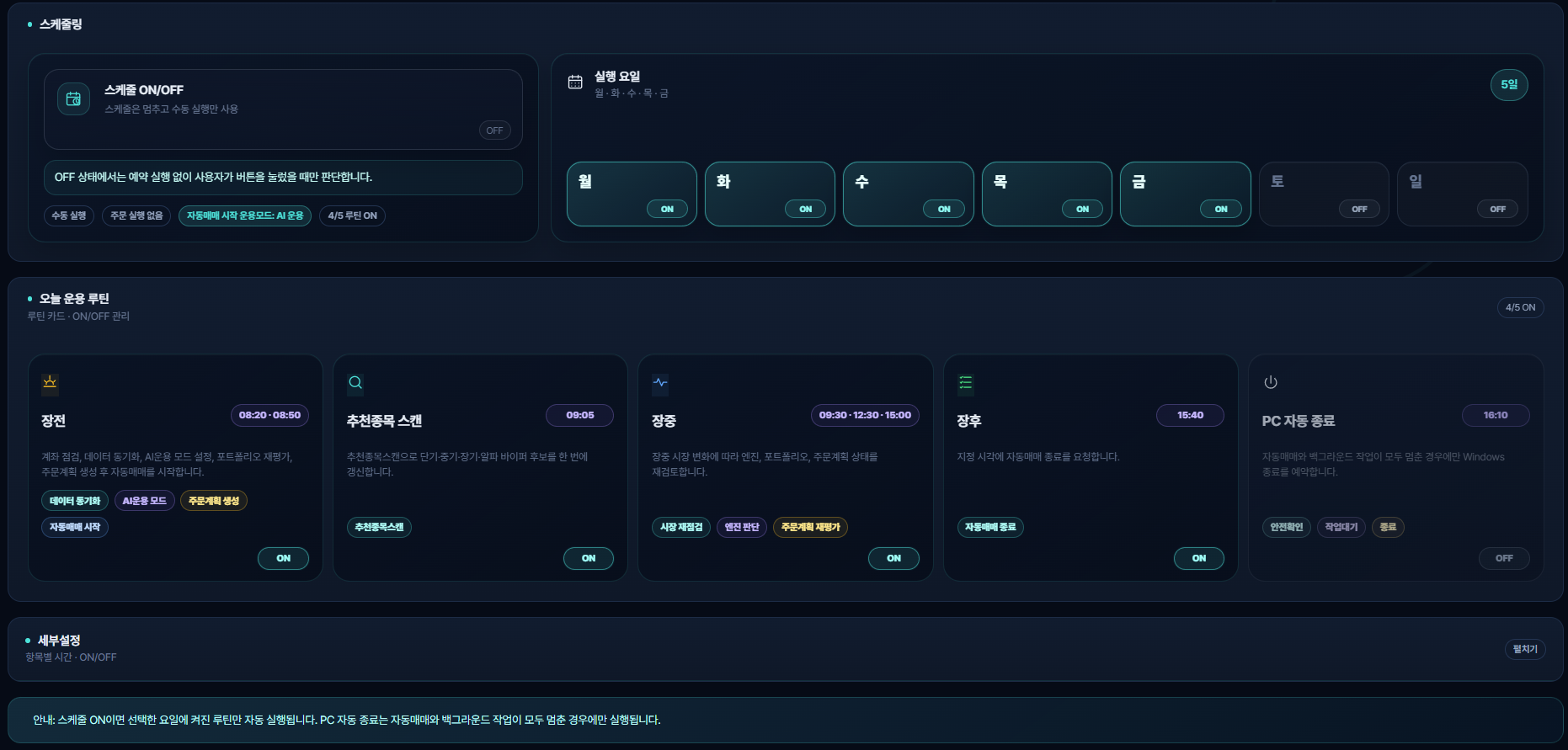Click the calendar icon beside 실행 요일
The width and height of the screenshot is (1568, 750).
pyautogui.click(x=575, y=82)
